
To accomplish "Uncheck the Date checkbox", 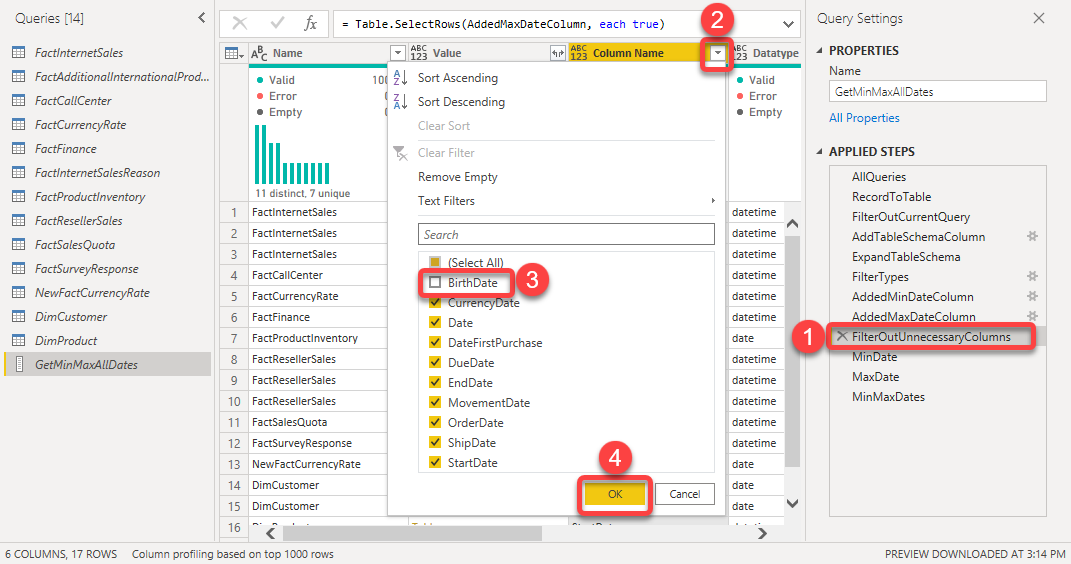I will coord(435,322).
